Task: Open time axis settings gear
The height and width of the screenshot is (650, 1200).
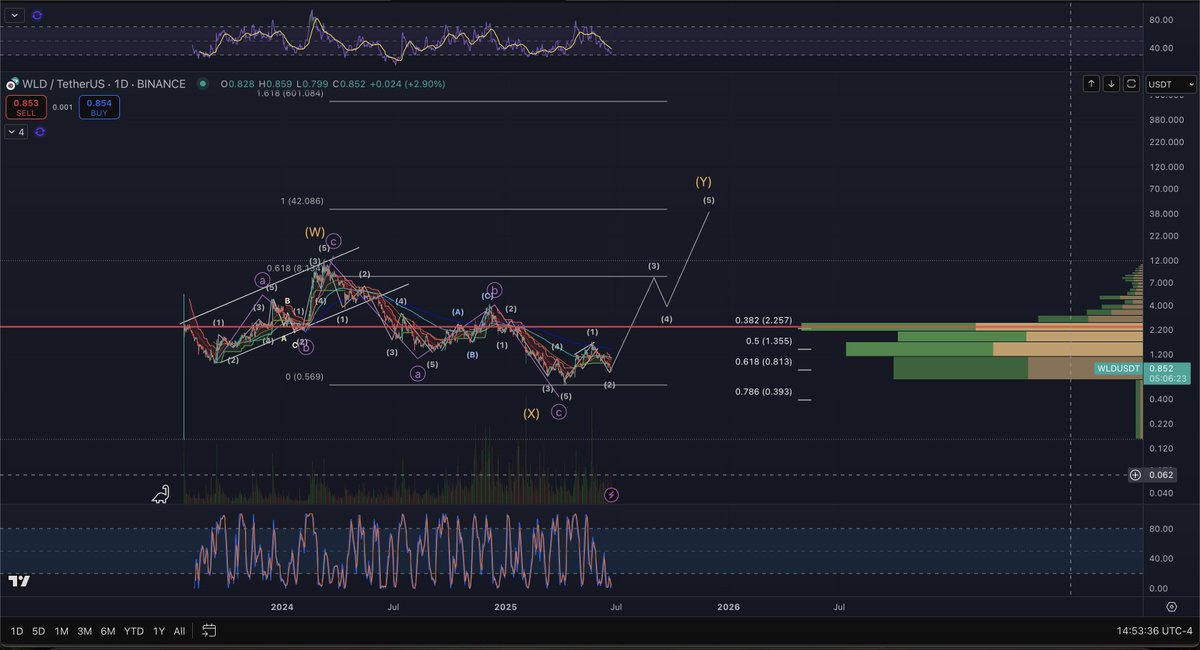Action: [1171, 607]
